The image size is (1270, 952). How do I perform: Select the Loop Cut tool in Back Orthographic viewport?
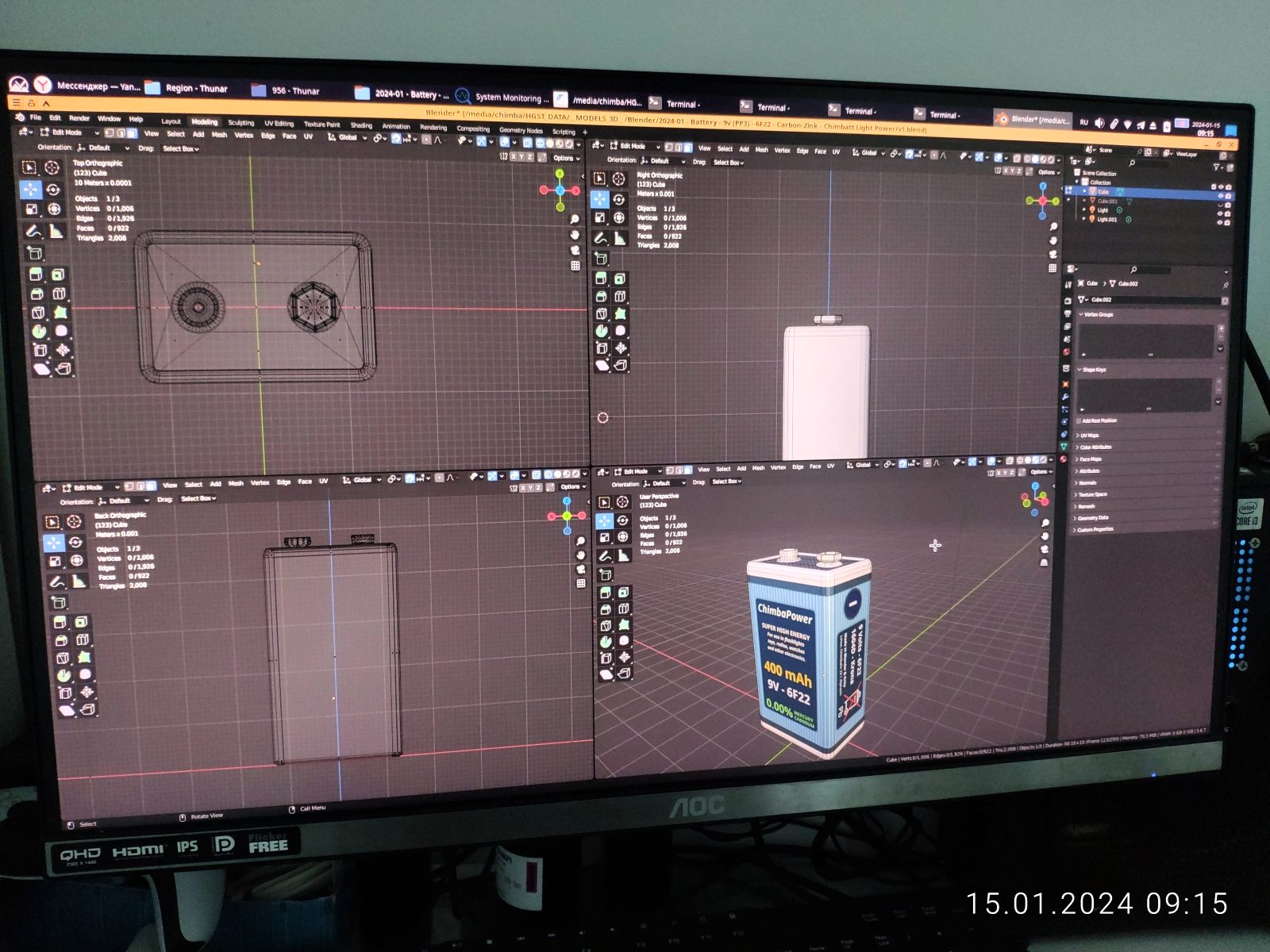tap(83, 639)
